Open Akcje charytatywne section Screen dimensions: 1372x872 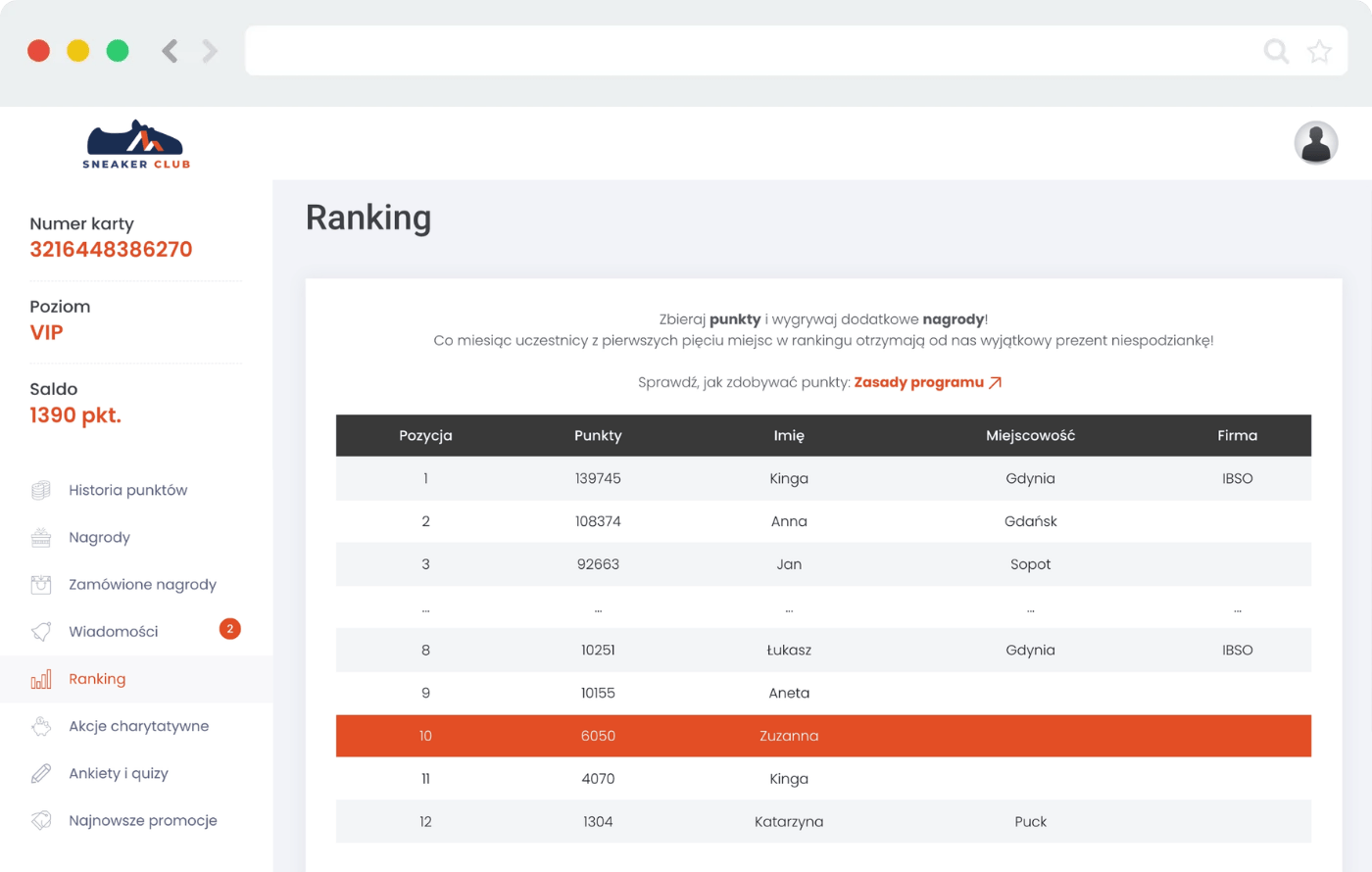pyautogui.click(x=139, y=726)
